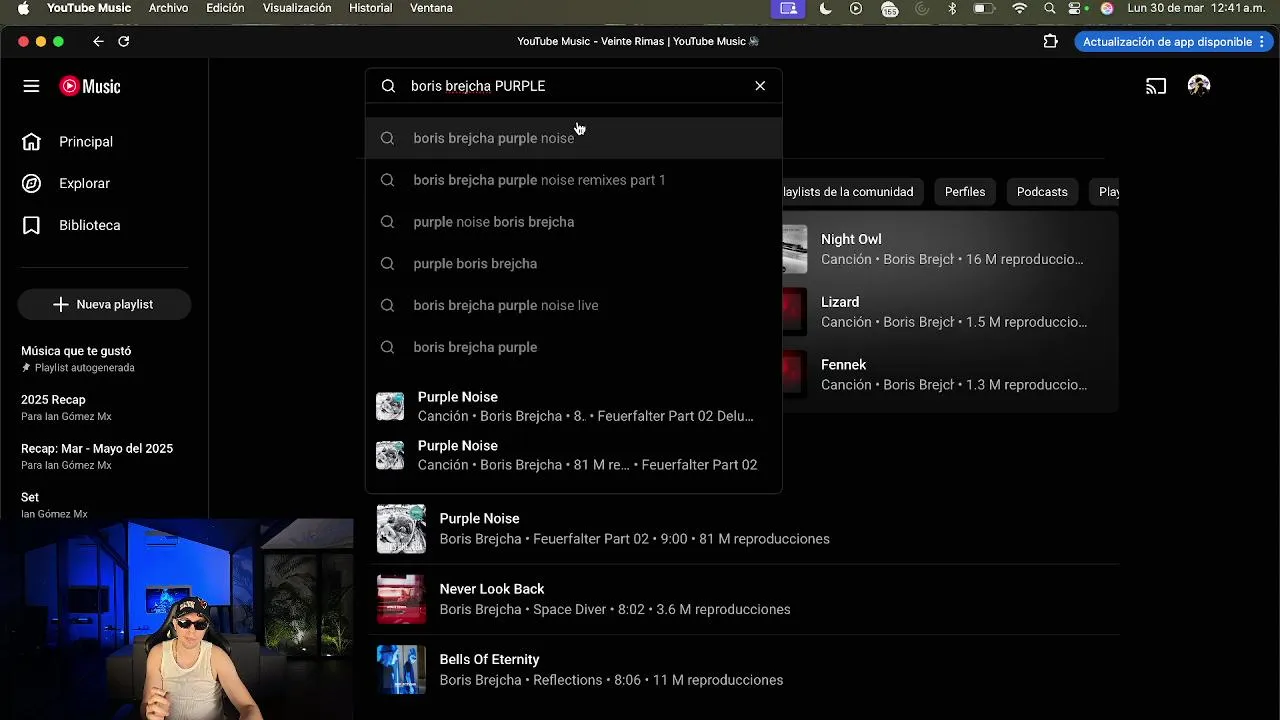
Task: Click inside the search text field
Action: pos(575,86)
